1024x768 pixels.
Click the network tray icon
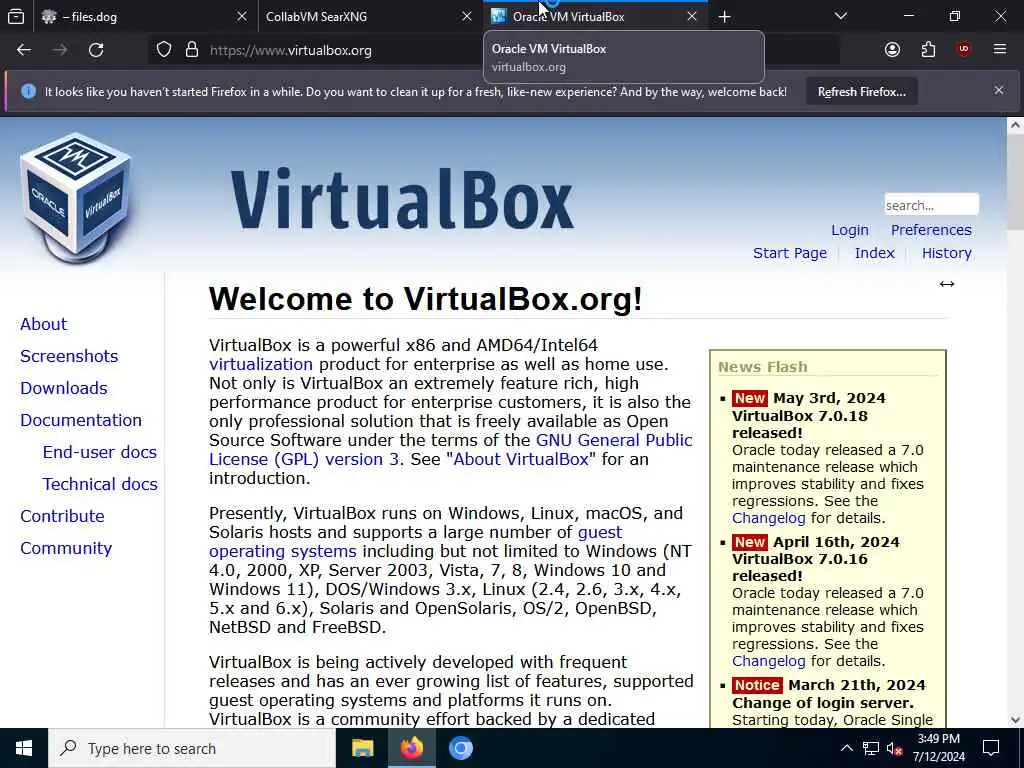871,748
